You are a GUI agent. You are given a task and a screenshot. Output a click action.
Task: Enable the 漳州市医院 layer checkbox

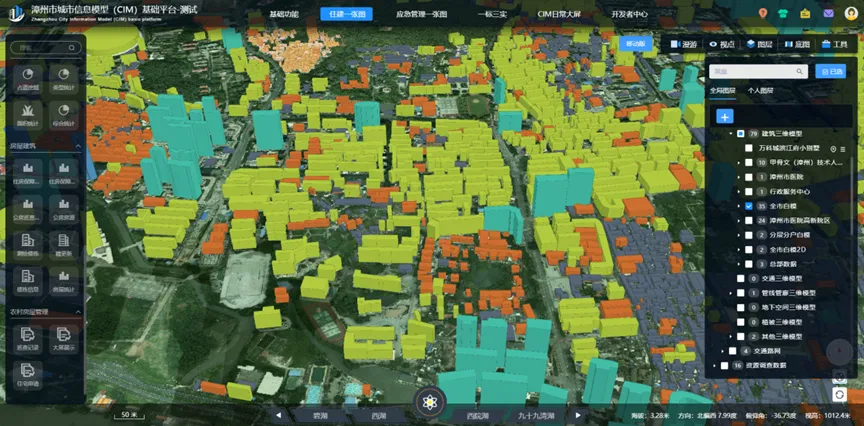(749, 176)
